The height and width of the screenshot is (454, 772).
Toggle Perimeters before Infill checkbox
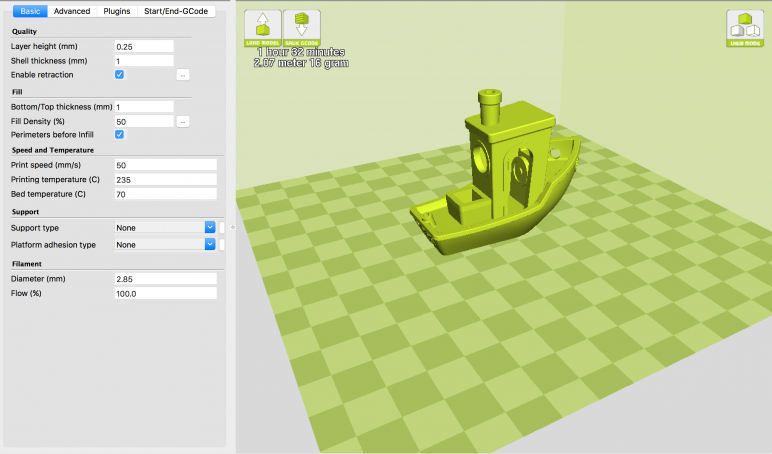(x=119, y=134)
